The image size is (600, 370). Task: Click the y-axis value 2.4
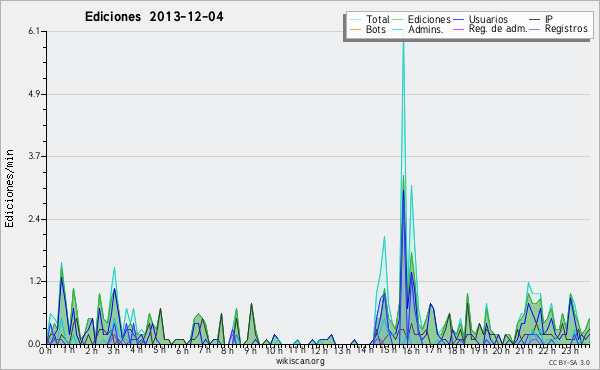click(x=34, y=219)
